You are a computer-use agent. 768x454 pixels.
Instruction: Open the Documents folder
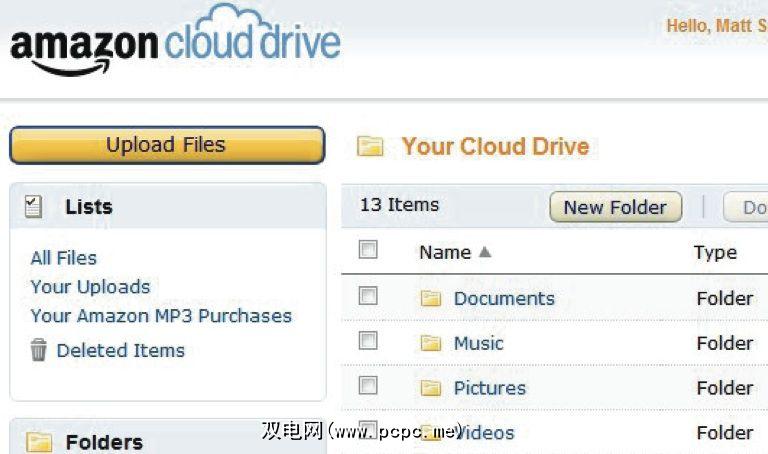click(504, 298)
